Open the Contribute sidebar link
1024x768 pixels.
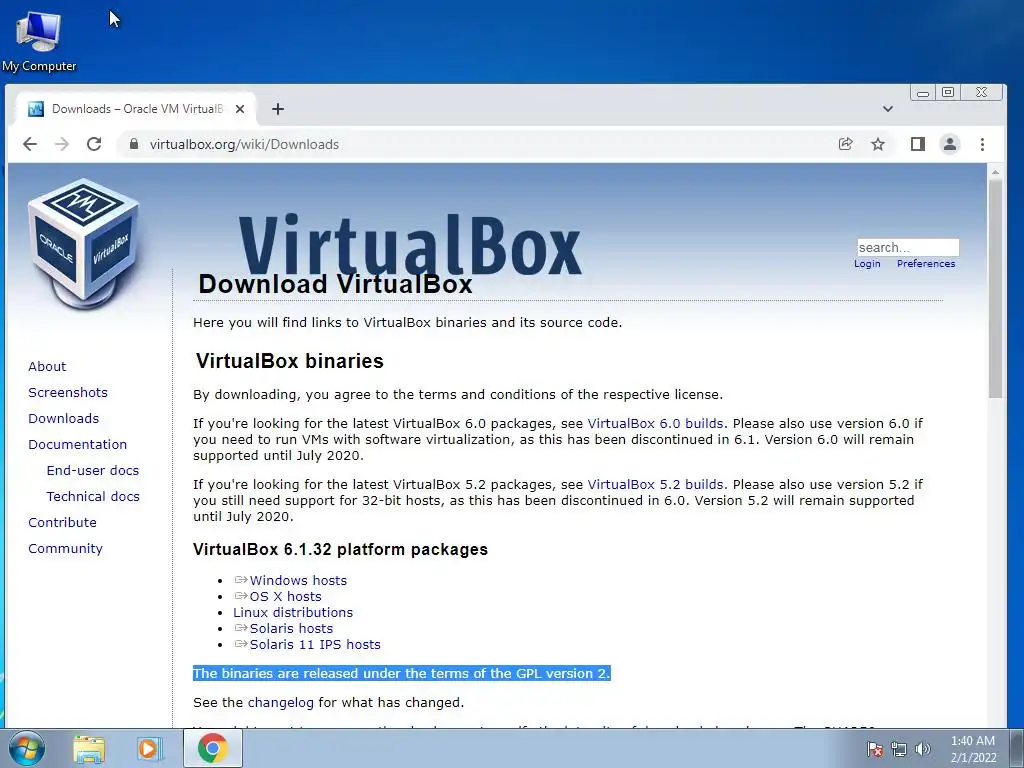click(62, 523)
